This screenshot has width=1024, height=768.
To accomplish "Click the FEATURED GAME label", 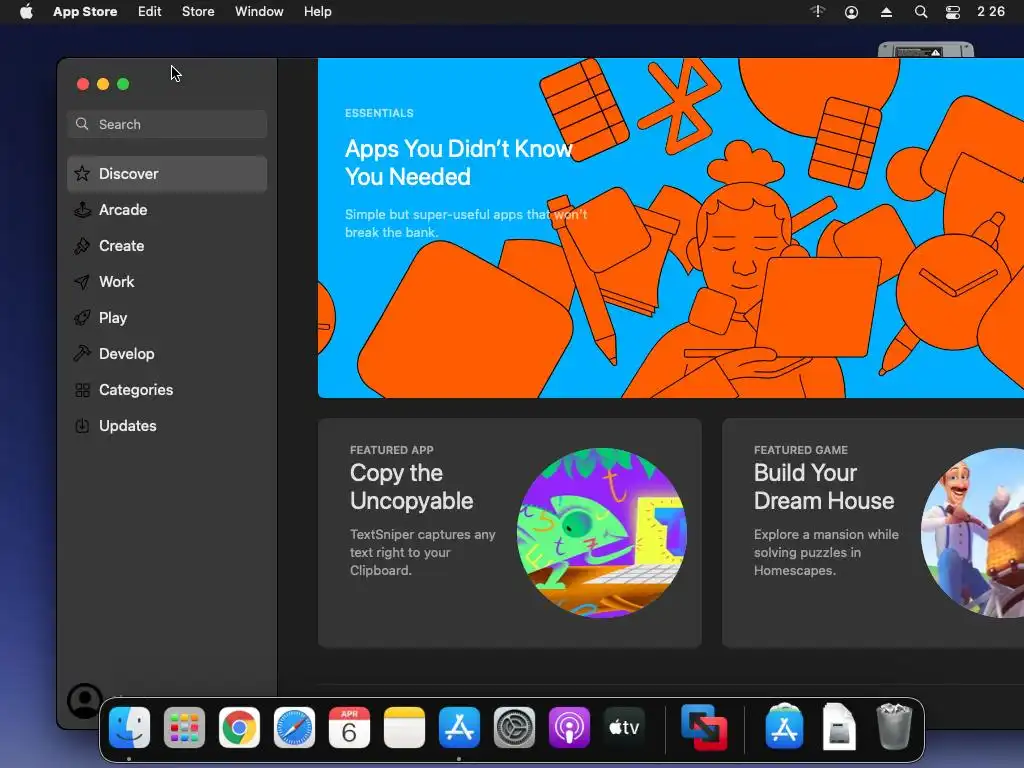I will pos(801,450).
